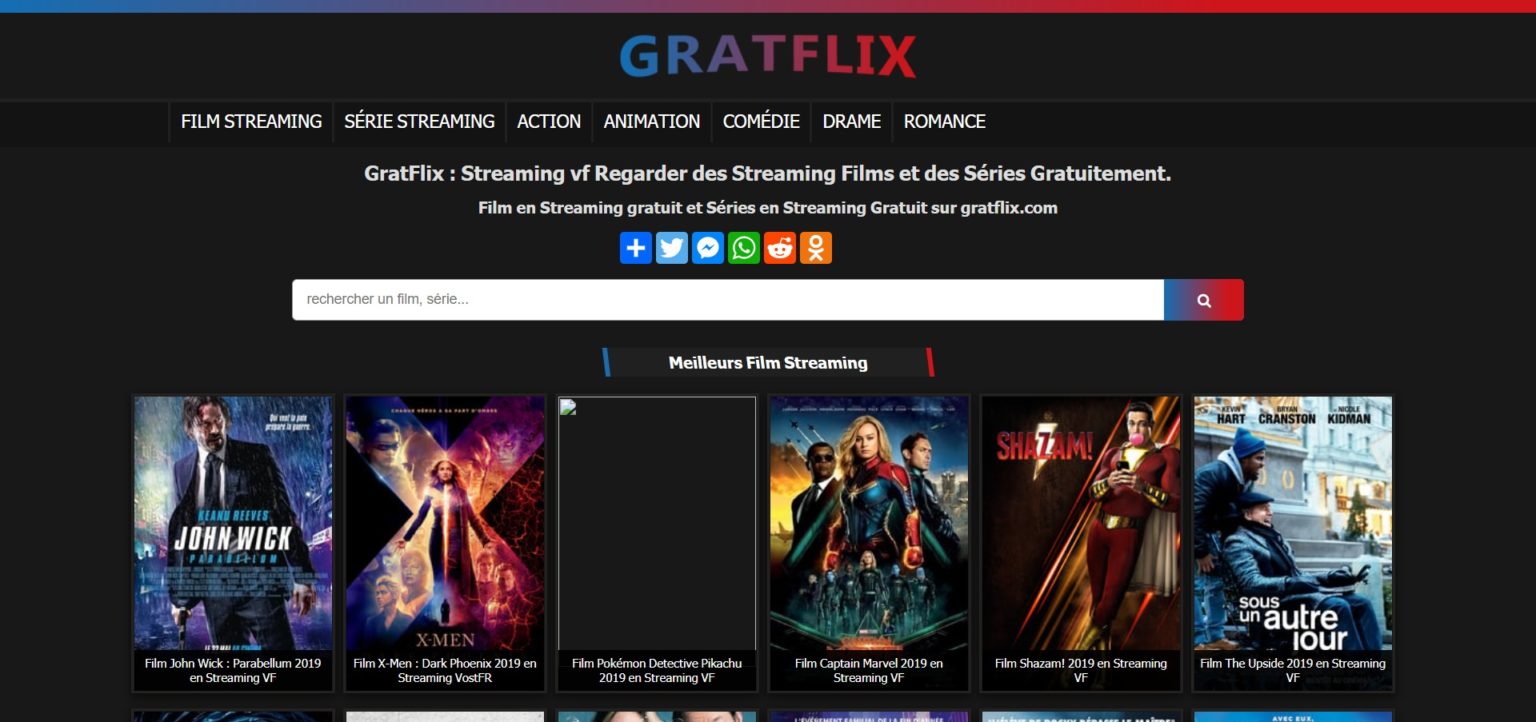1536x722 pixels.
Task: Open the Film Shazam! 2019 title link
Action: [x=1080, y=670]
